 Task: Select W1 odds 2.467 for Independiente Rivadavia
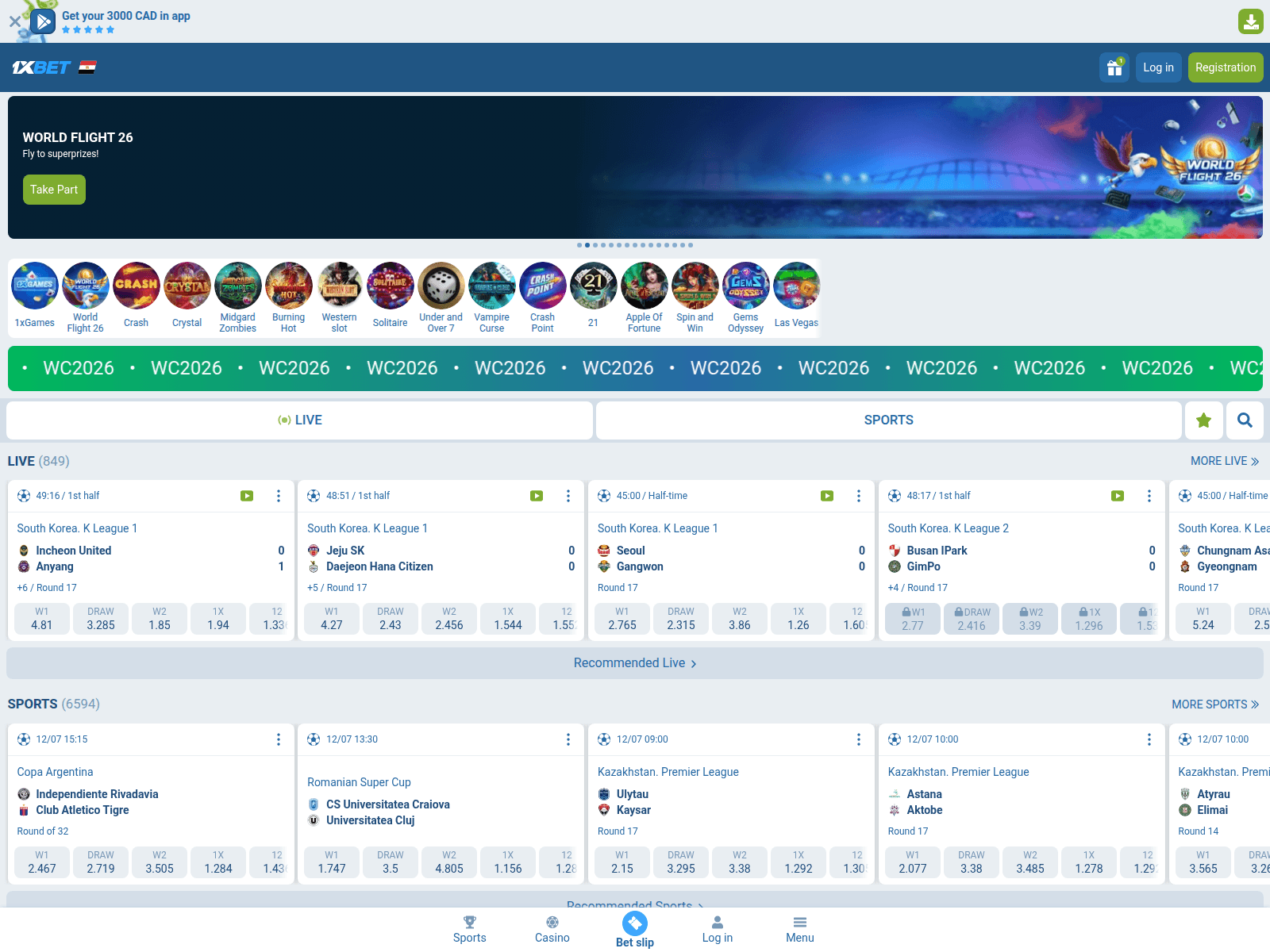point(41,862)
